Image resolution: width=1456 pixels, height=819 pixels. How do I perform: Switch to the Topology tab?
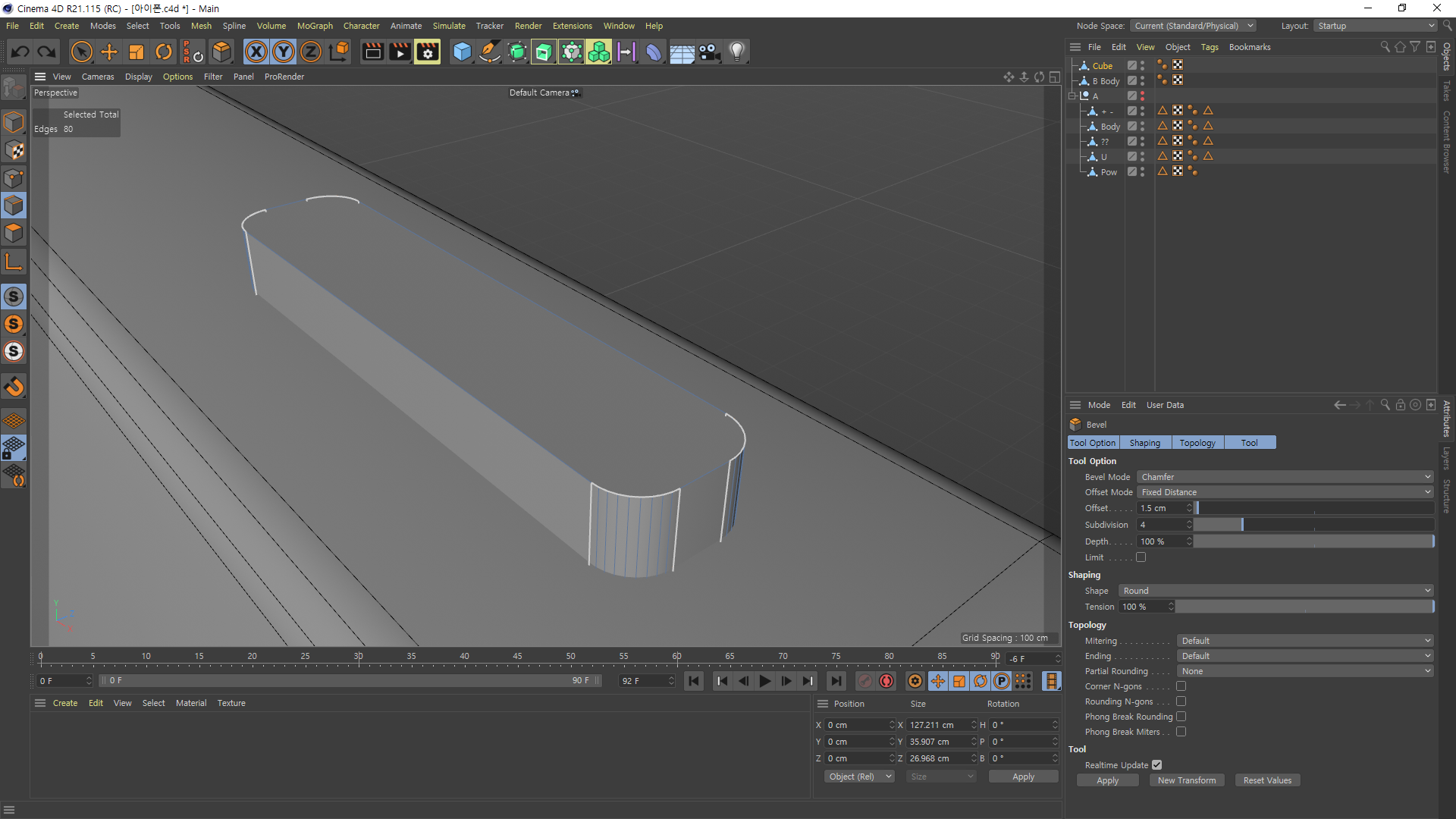[x=1197, y=443]
